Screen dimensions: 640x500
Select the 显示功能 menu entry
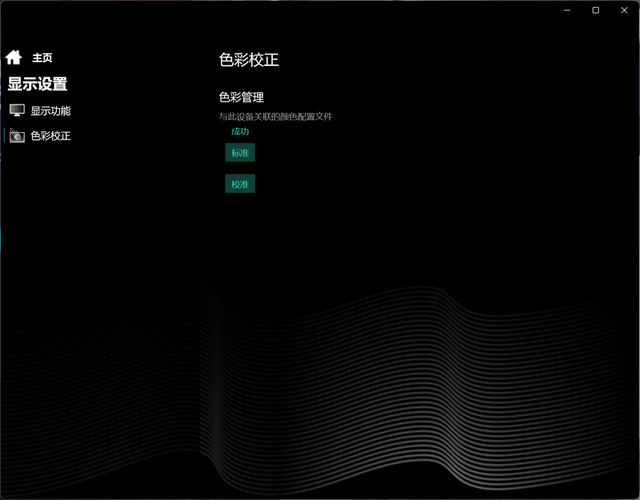pyautogui.click(x=50, y=111)
